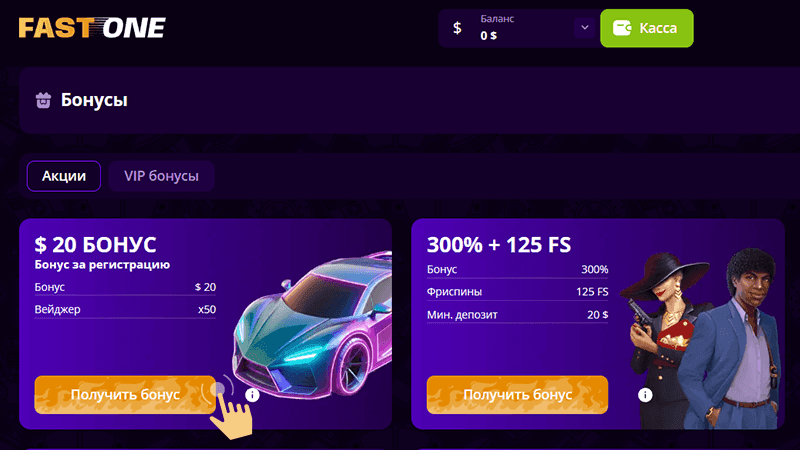Click the gift icon beside Бонусы
This screenshot has width=800, height=450.
[43, 100]
